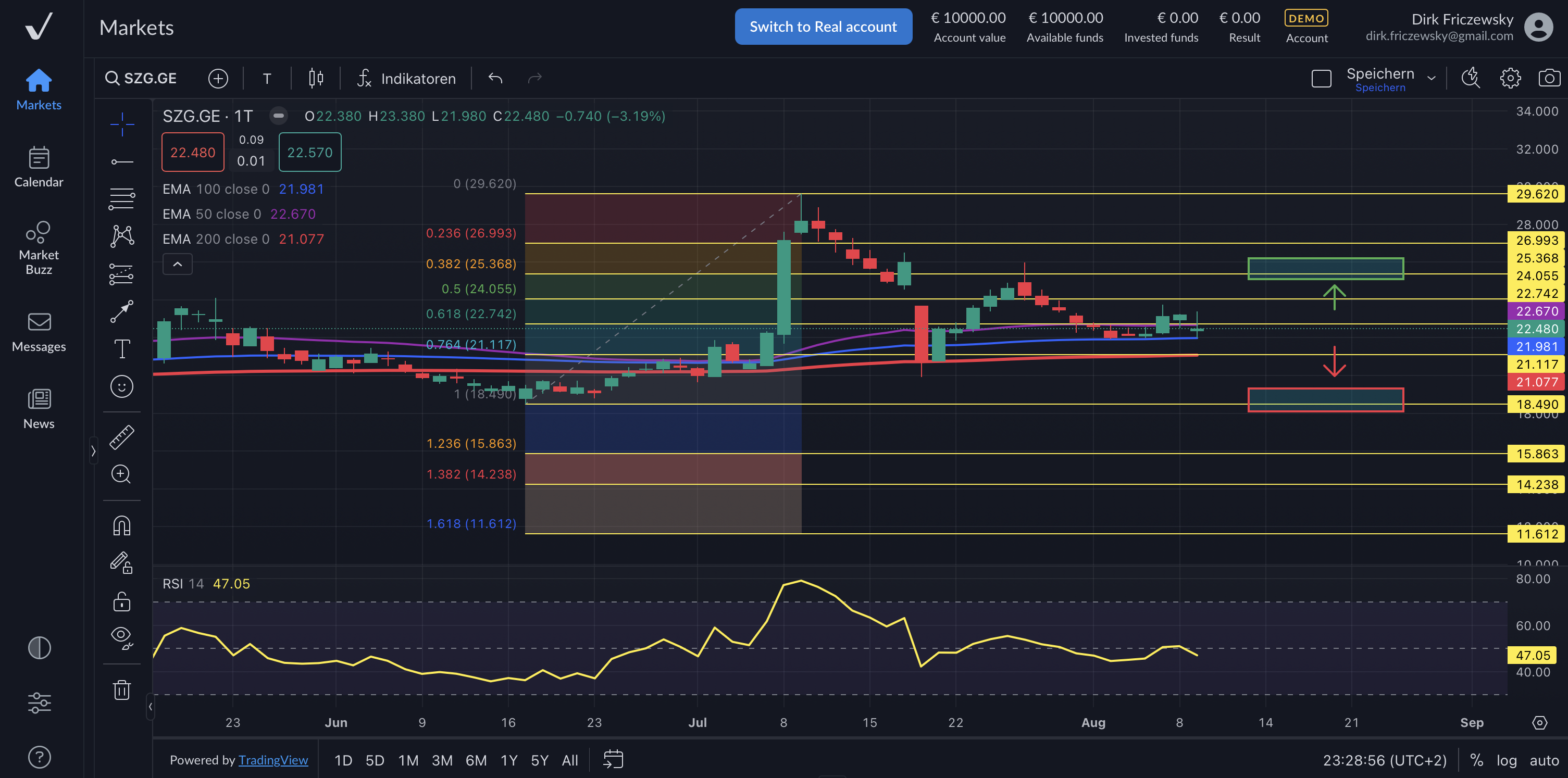Toggle the dark/light theme contrast switch
This screenshot has height=778, width=1568.
39,648
